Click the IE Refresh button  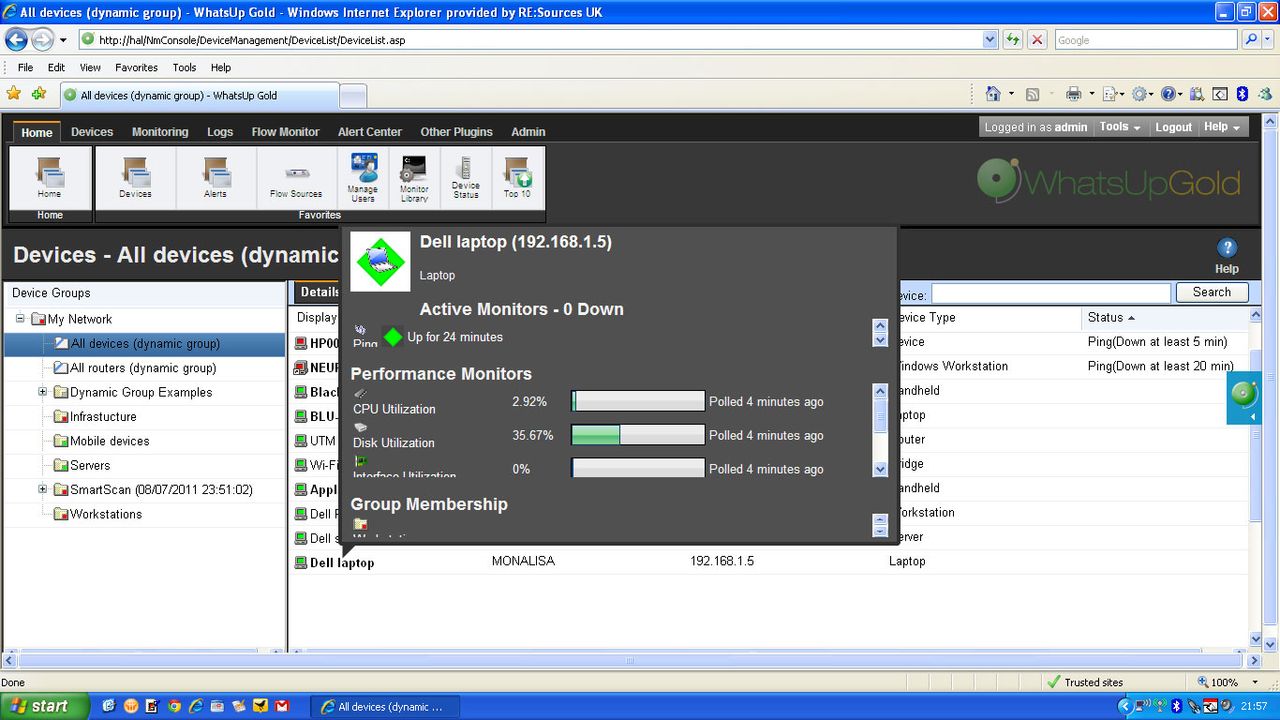[x=1013, y=40]
